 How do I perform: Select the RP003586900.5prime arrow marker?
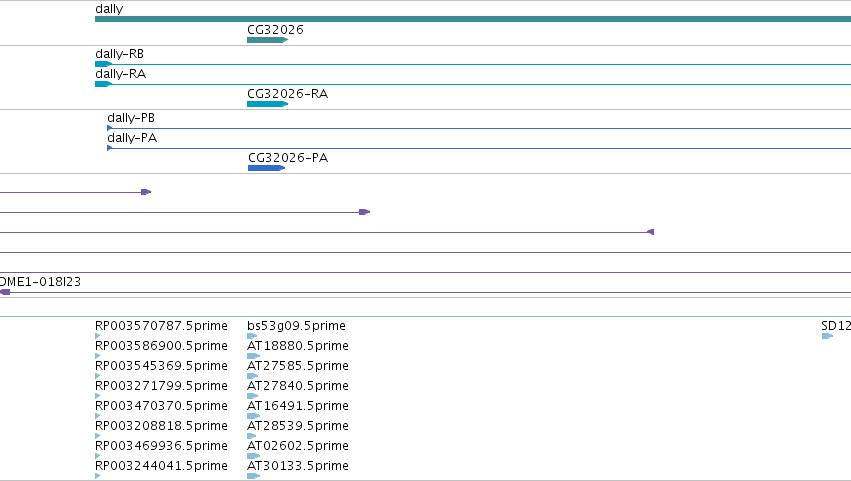(98, 356)
